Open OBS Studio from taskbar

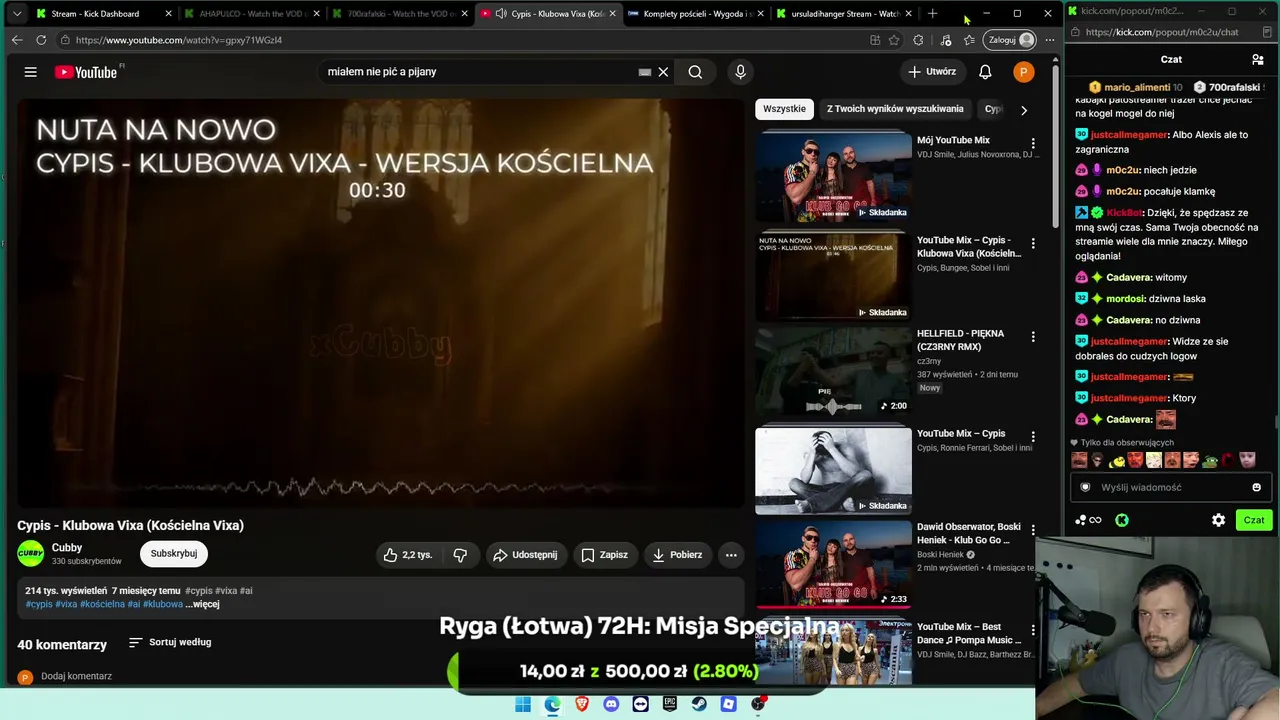pos(758,704)
